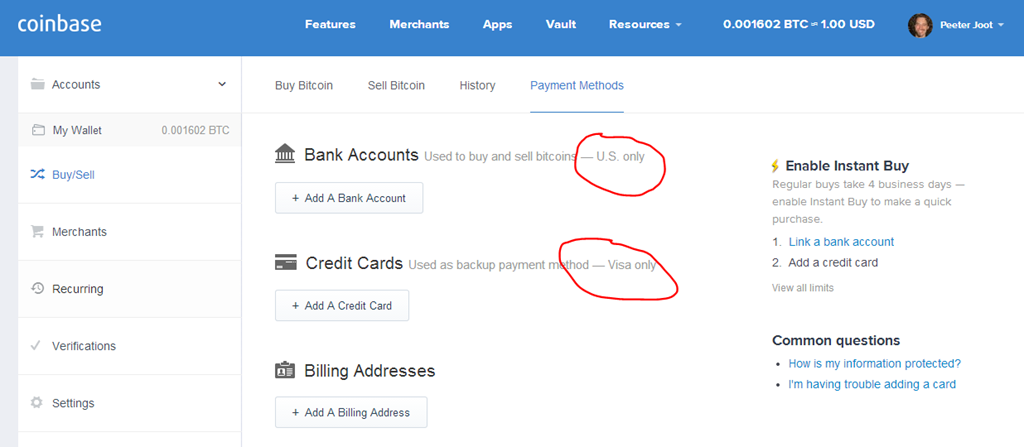Click the Credit Cards heading
1024x447 pixels.
tap(354, 263)
